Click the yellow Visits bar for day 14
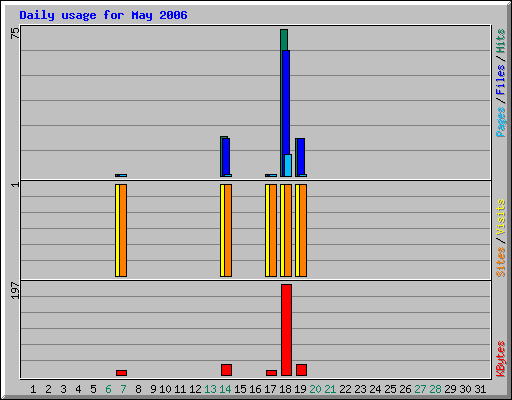The image size is (512, 400). (222, 230)
